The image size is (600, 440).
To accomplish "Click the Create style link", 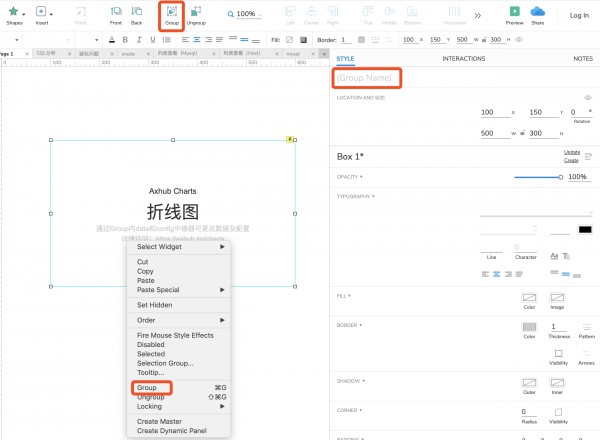I will point(571,160).
